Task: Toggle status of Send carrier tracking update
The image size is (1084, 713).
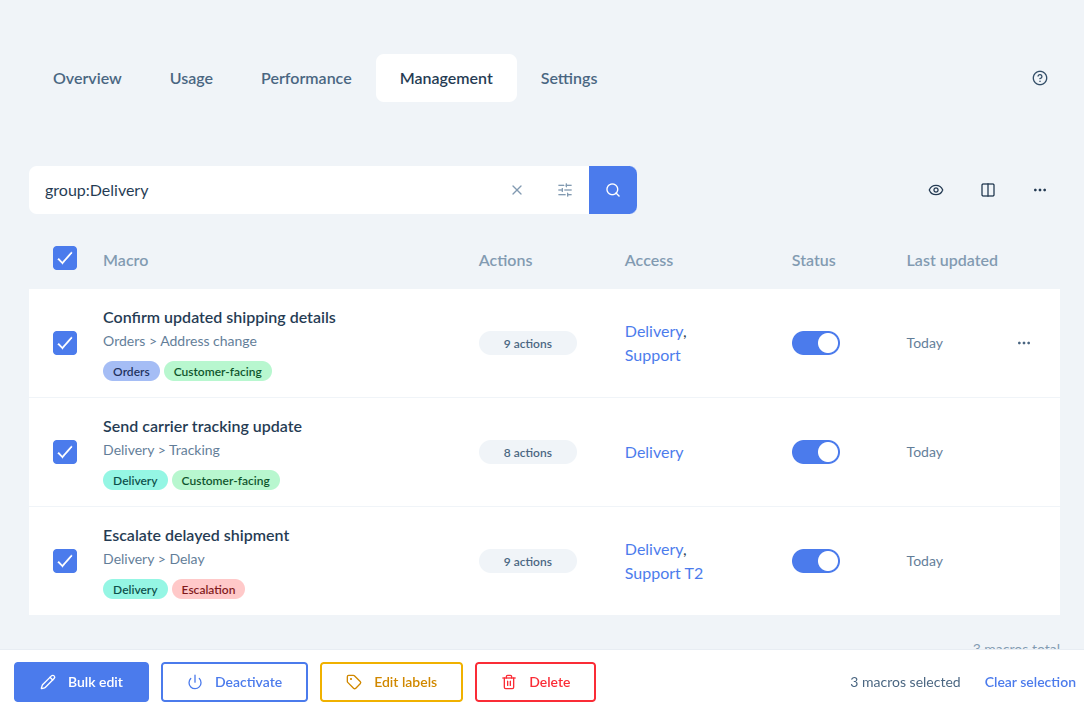Action: 816,452
